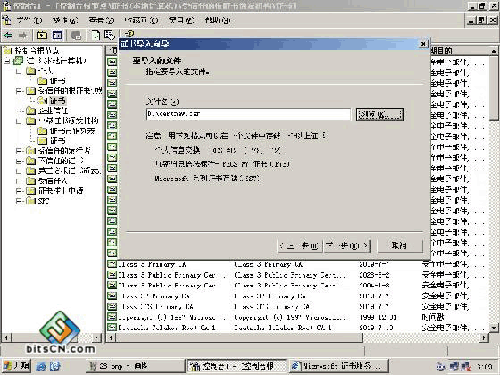Click the list's horizontal scrollbar right arrow
This screenshot has height=375, width=500.
pyautogui.click(x=484, y=338)
